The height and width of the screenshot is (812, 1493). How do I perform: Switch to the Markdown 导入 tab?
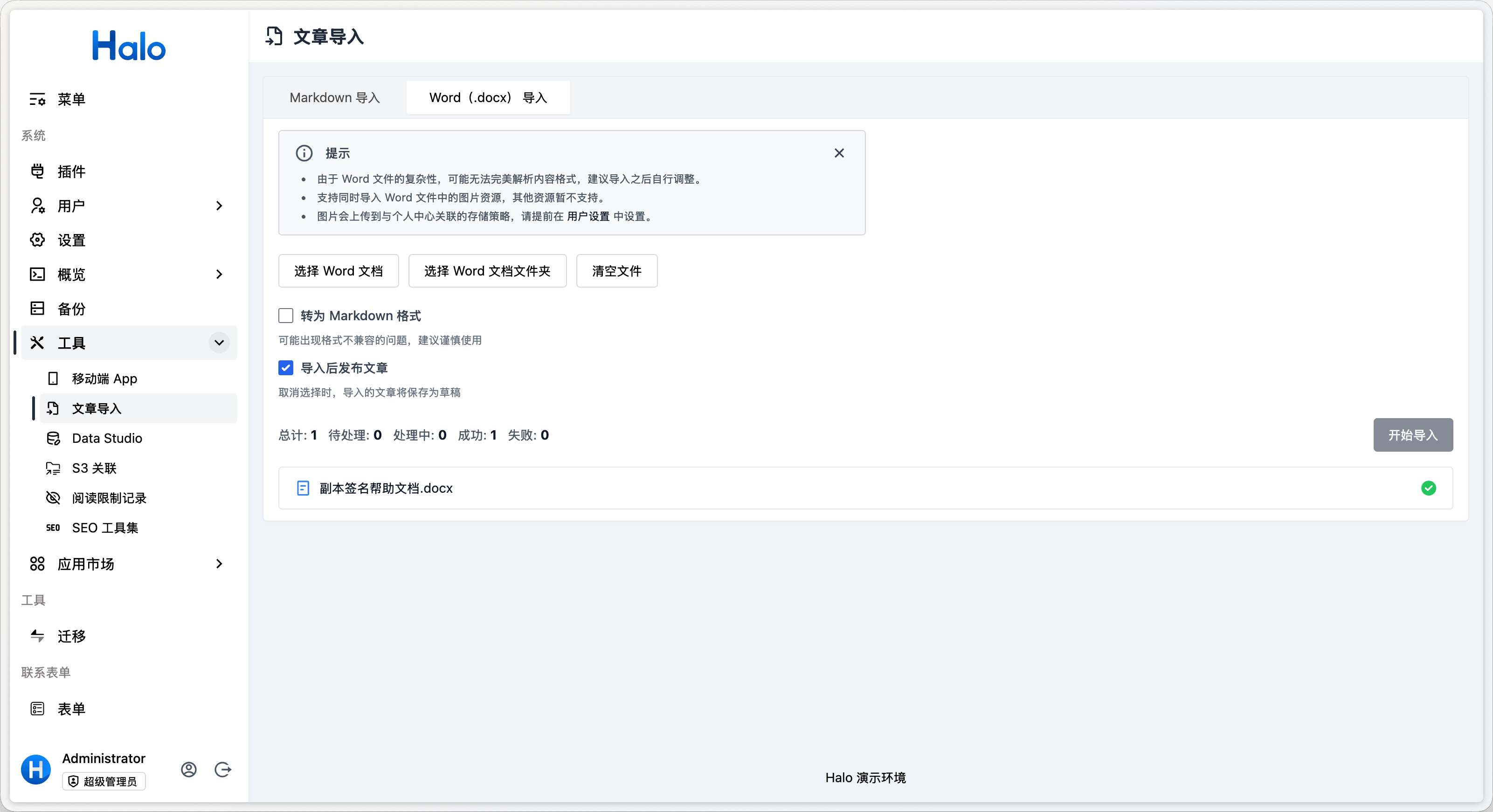click(x=334, y=97)
